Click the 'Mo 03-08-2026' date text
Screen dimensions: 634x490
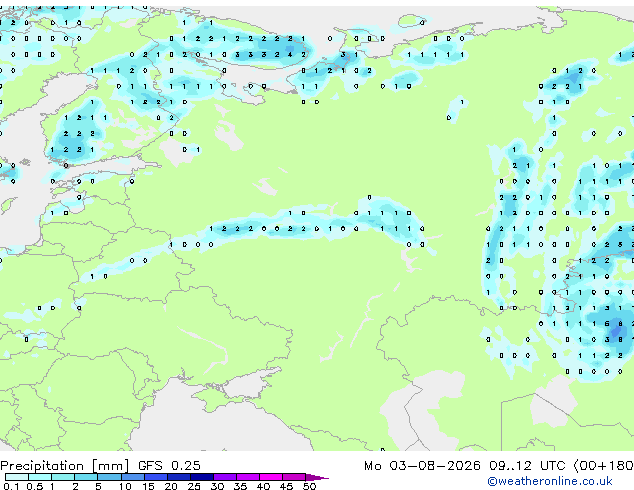(422, 465)
